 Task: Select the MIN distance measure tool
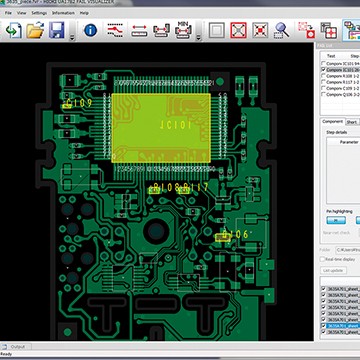(x=183, y=30)
